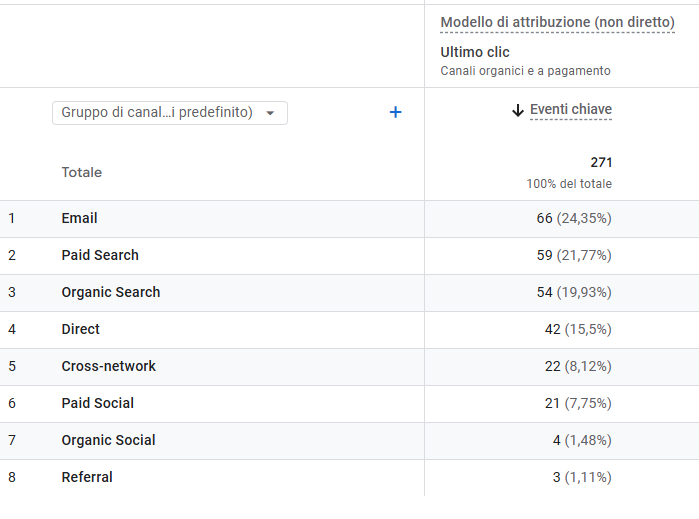Click the Email channel row
The width and height of the screenshot is (699, 519).
[79, 218]
